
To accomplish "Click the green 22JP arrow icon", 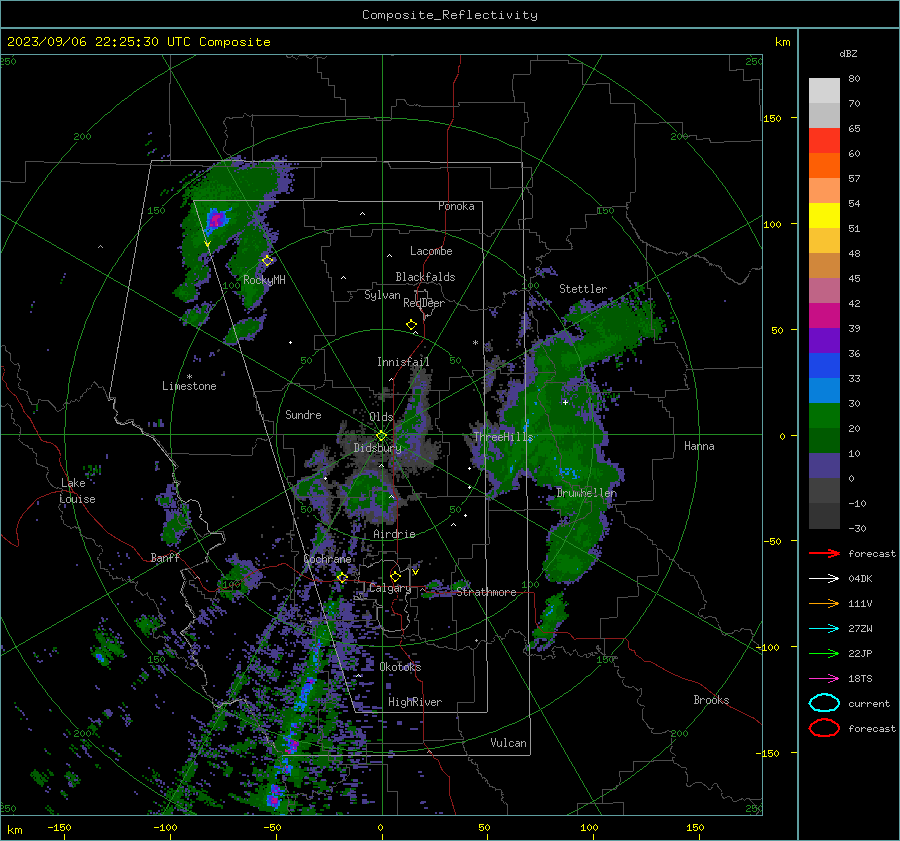I will click(x=824, y=653).
